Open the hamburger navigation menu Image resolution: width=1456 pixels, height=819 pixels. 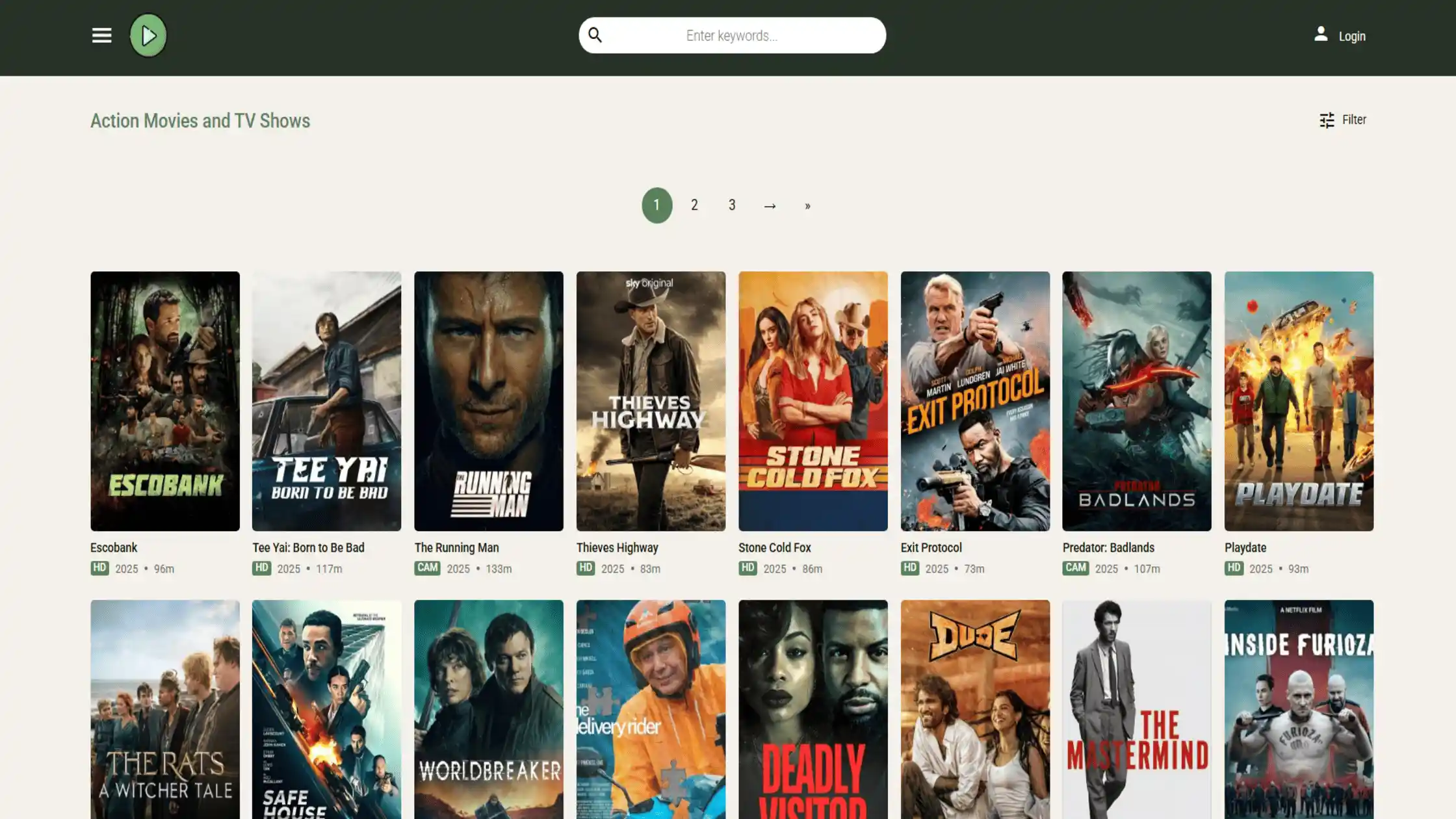101,35
